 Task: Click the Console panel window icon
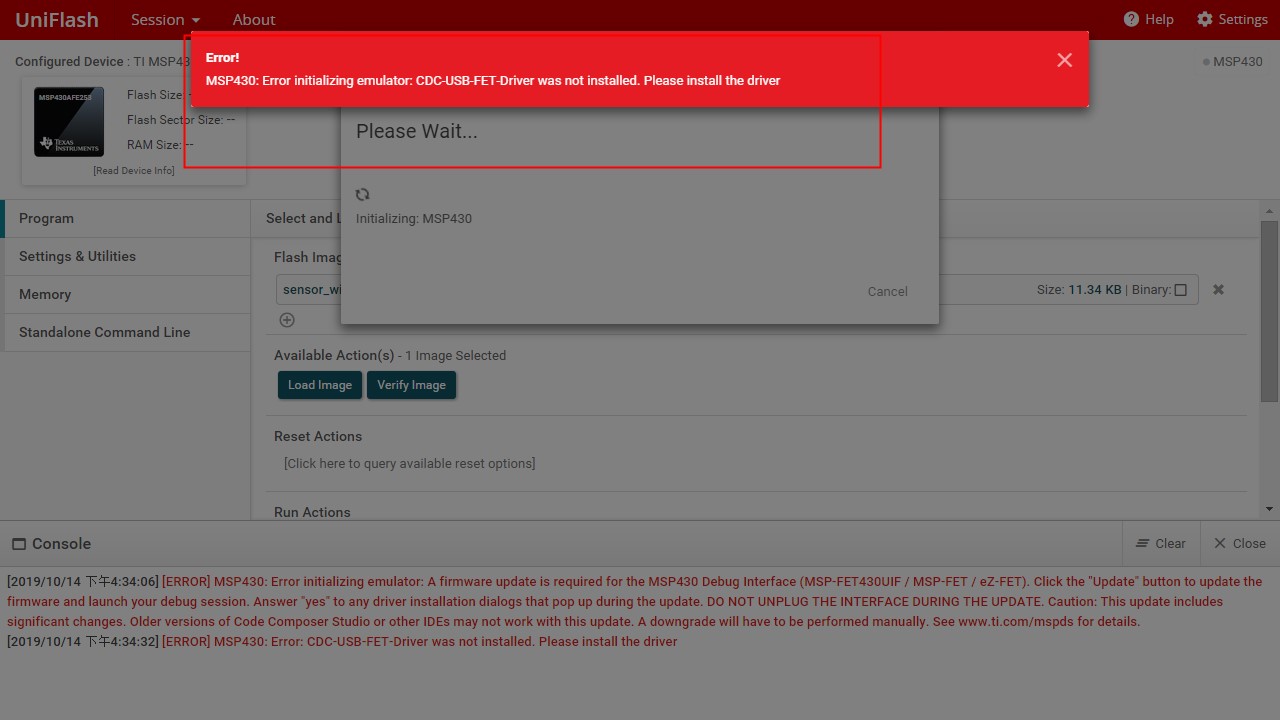[19, 544]
